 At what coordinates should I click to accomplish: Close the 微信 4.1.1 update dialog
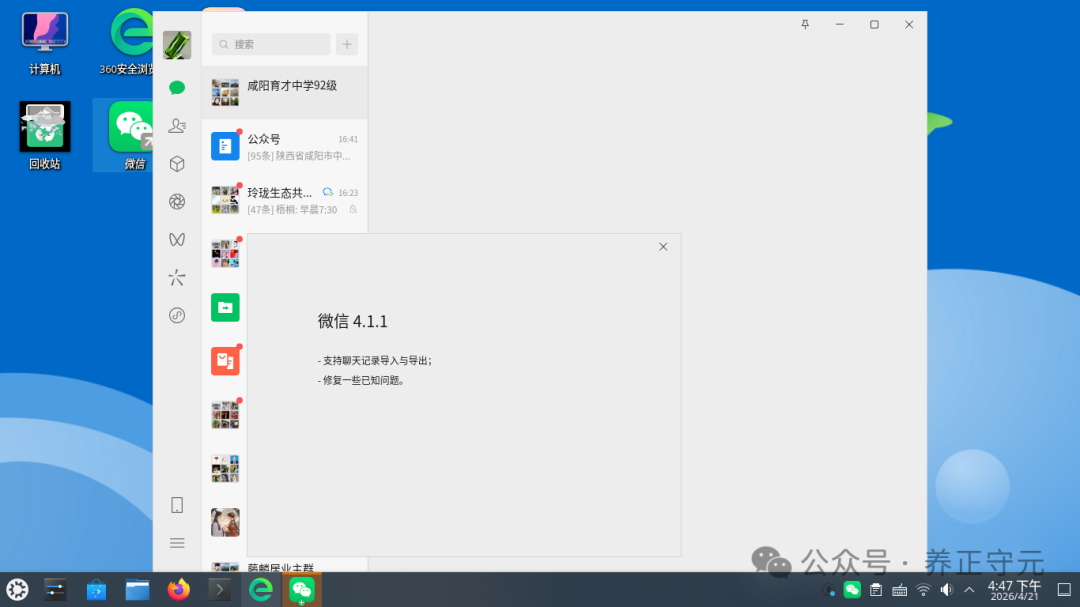click(663, 247)
